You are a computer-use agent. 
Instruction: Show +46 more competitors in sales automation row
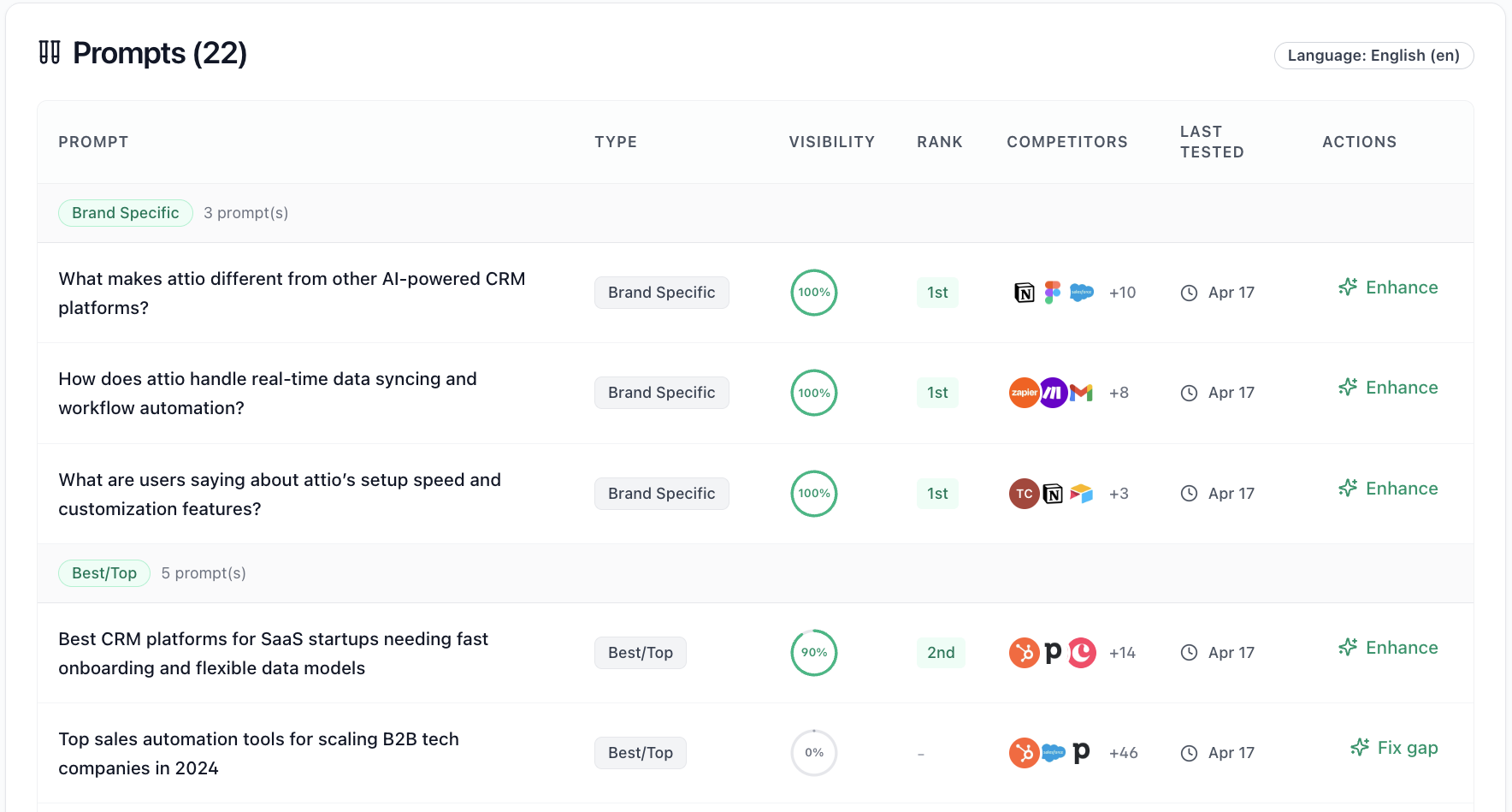point(1123,753)
